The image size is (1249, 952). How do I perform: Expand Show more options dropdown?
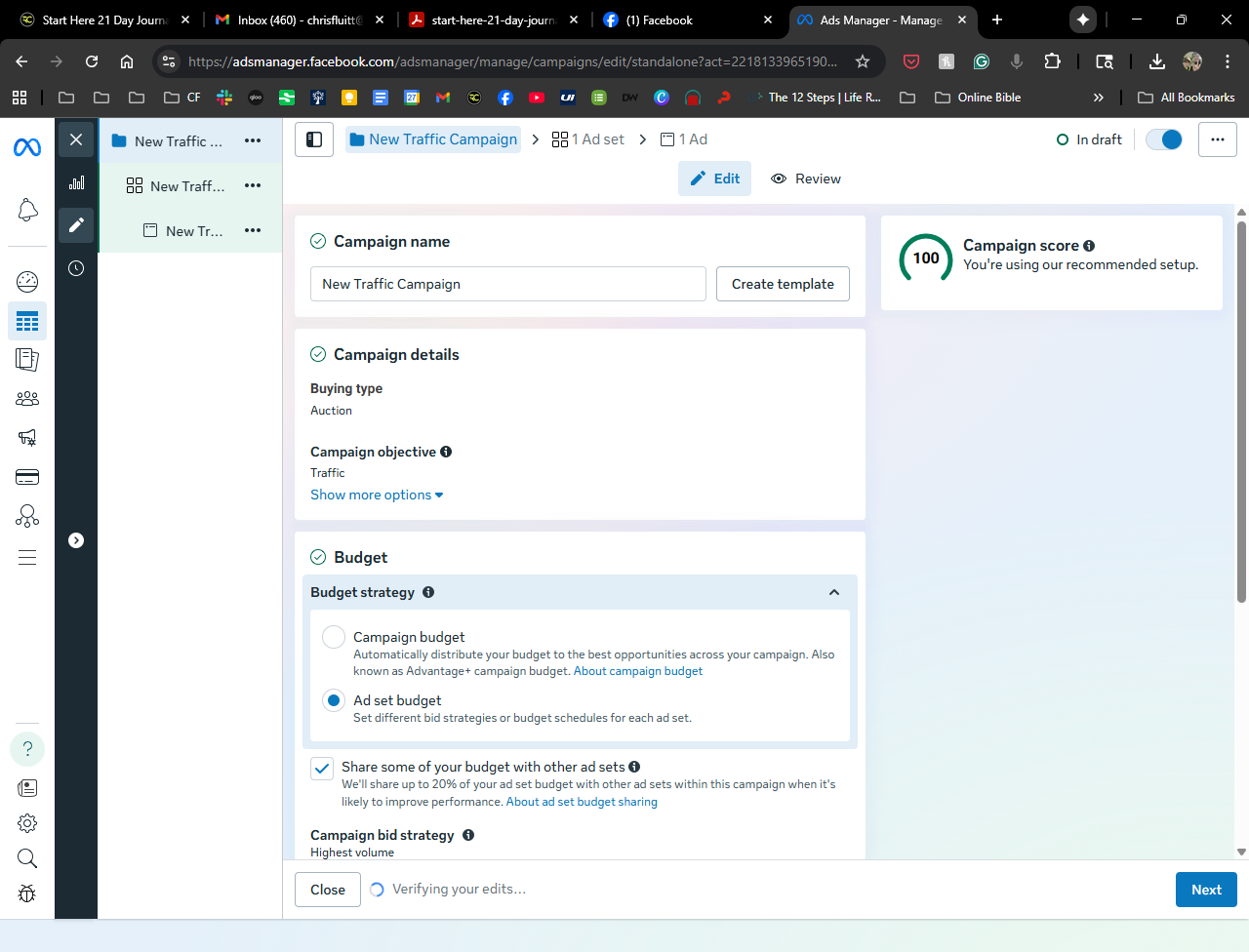(377, 495)
